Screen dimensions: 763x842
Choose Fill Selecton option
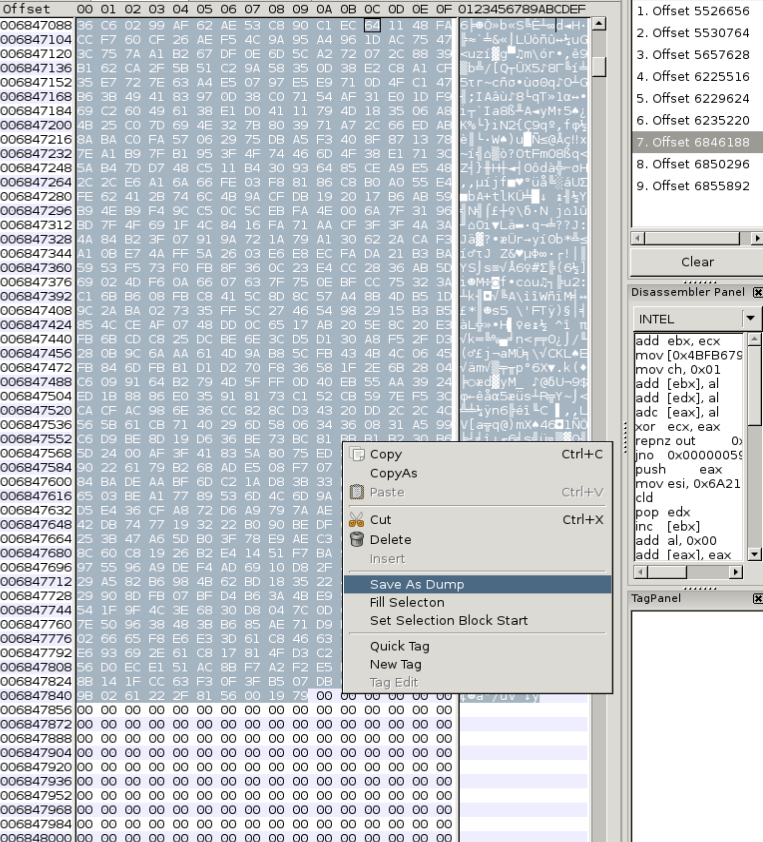pos(407,603)
